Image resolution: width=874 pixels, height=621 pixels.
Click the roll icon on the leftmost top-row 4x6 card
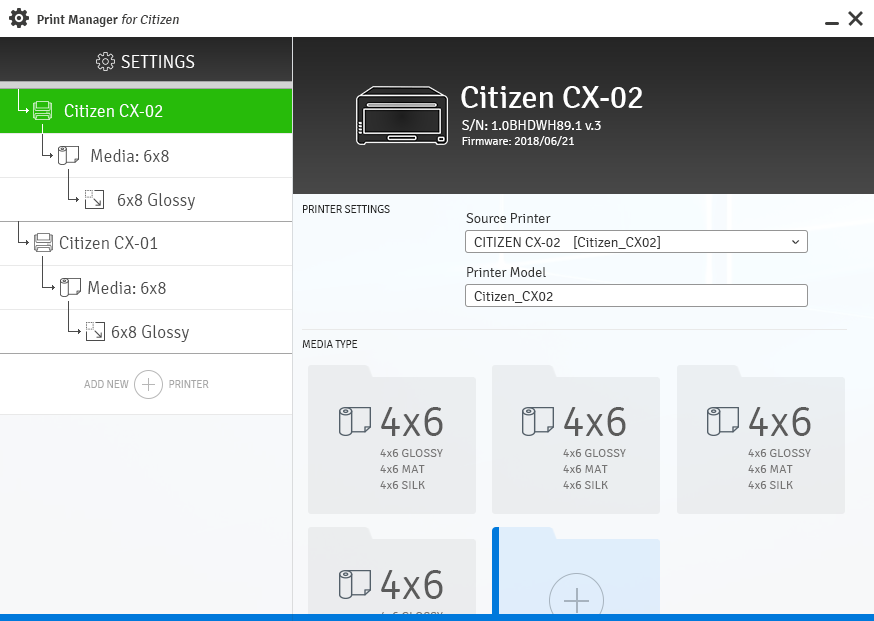click(x=355, y=421)
